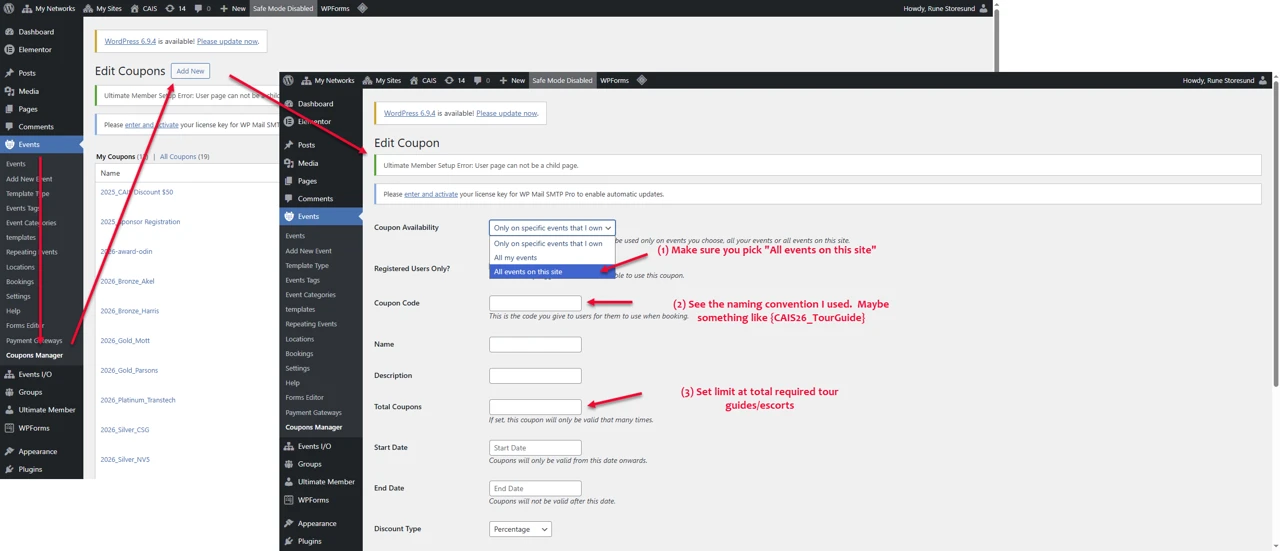Click Safe Mode Disabled in background admin bar

[283, 8]
